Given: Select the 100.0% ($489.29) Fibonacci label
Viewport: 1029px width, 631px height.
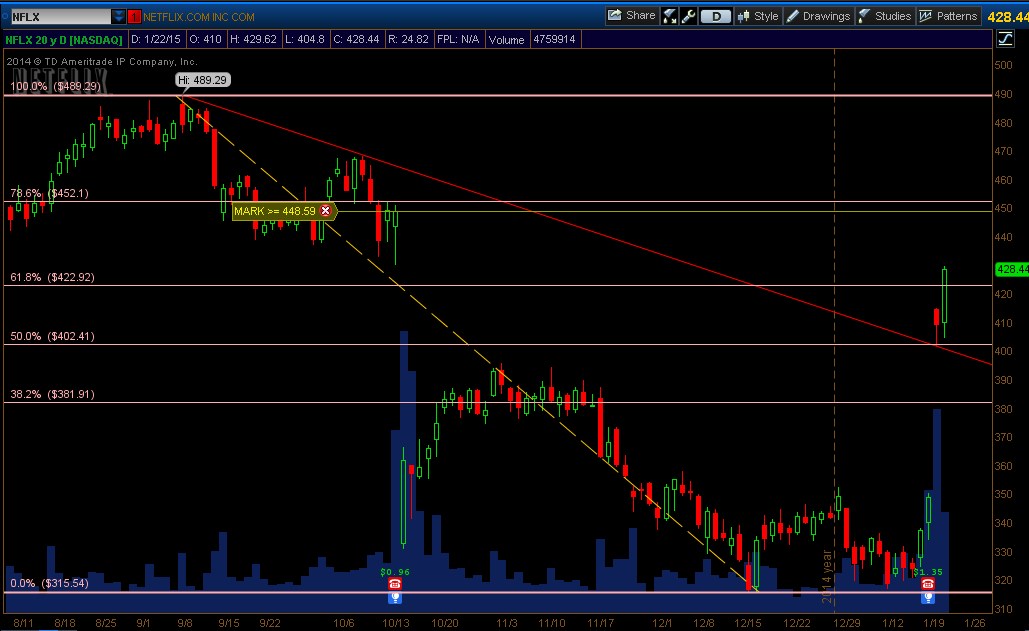Looking at the screenshot, I should (55, 86).
